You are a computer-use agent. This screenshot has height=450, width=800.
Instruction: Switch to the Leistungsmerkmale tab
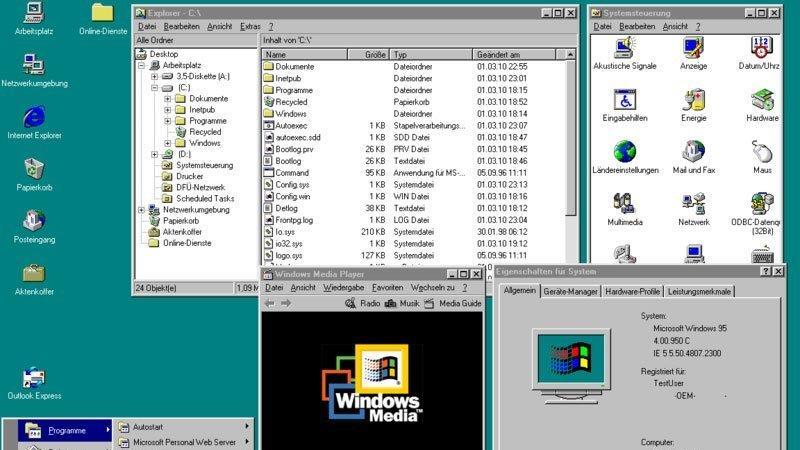[699, 292]
